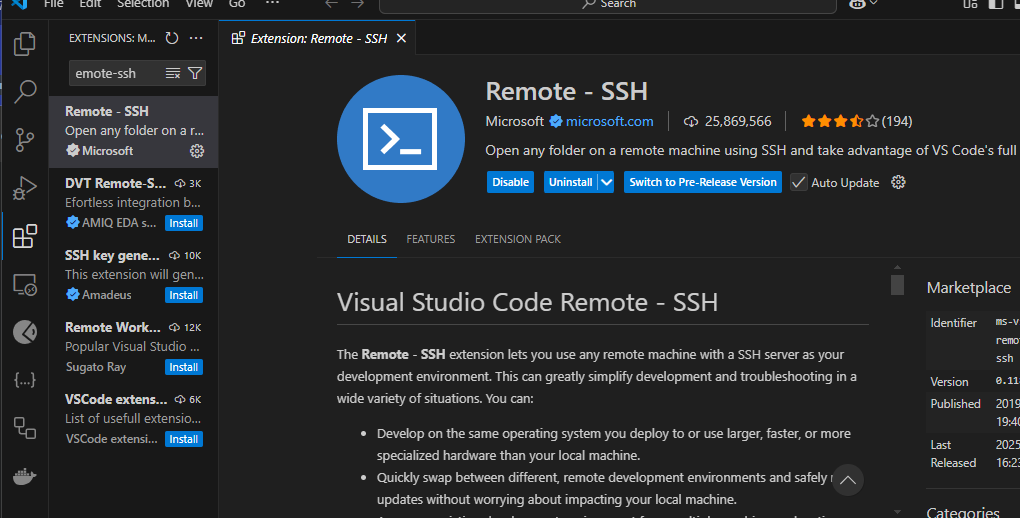
Task: Click the star rating of the extension
Action: (840, 121)
